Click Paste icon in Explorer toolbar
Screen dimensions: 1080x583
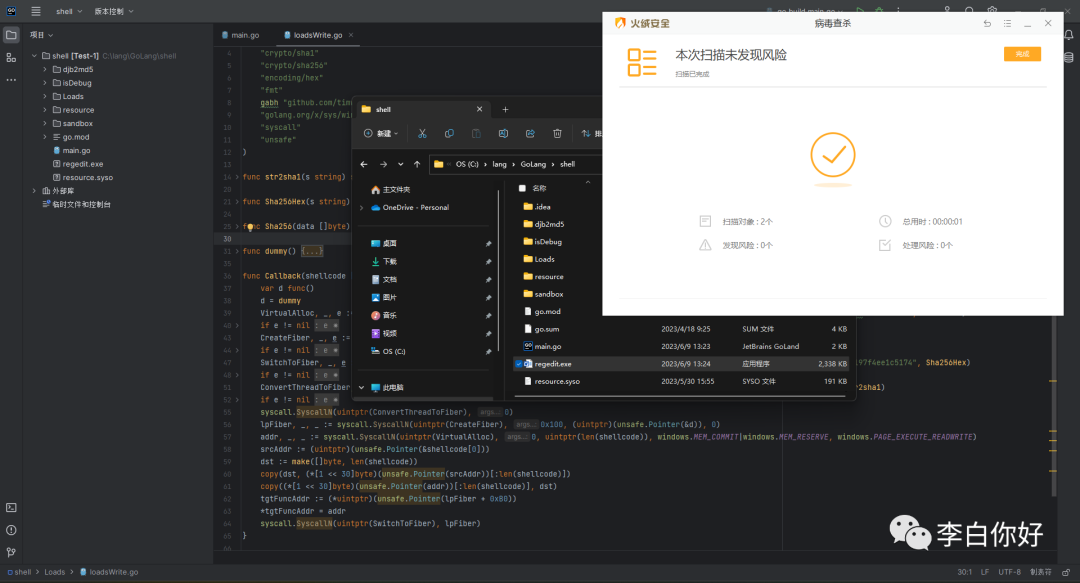(x=476, y=134)
